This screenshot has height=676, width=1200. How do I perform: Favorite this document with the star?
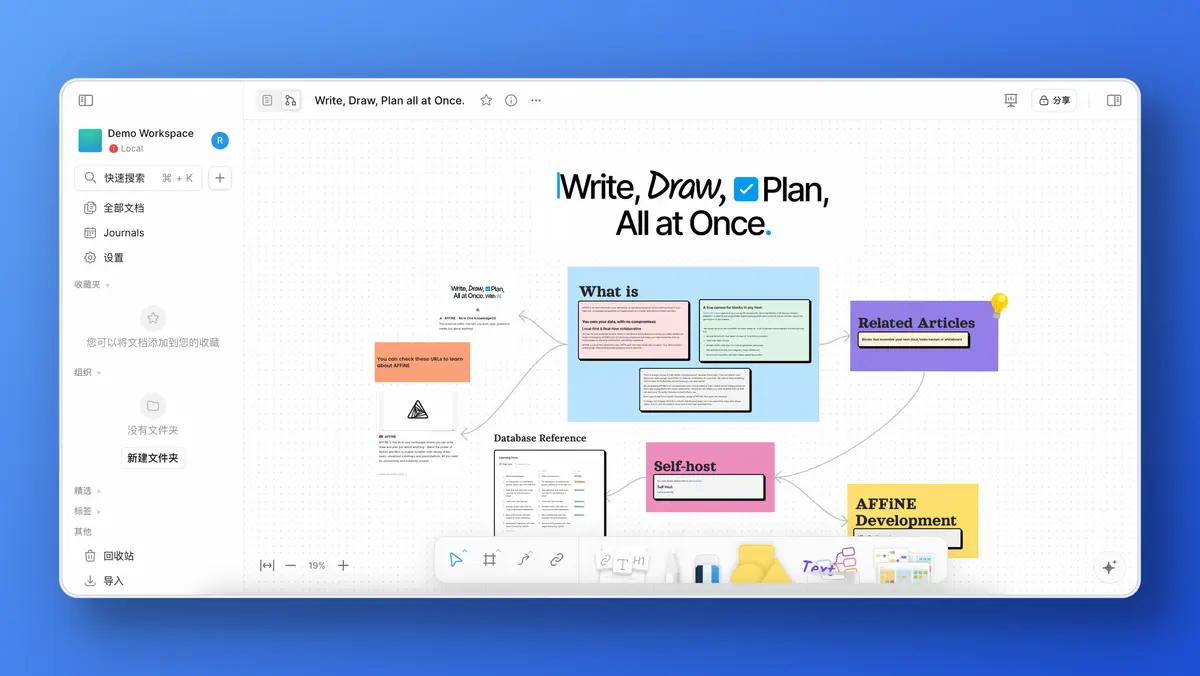[486, 100]
